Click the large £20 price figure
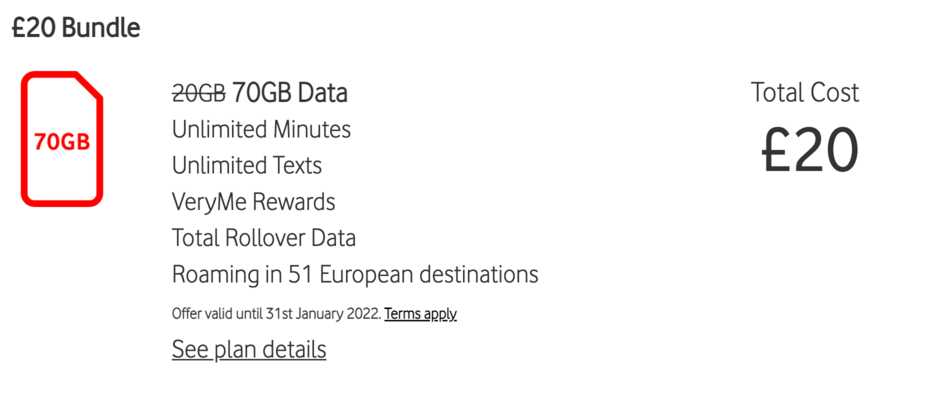 click(x=809, y=150)
